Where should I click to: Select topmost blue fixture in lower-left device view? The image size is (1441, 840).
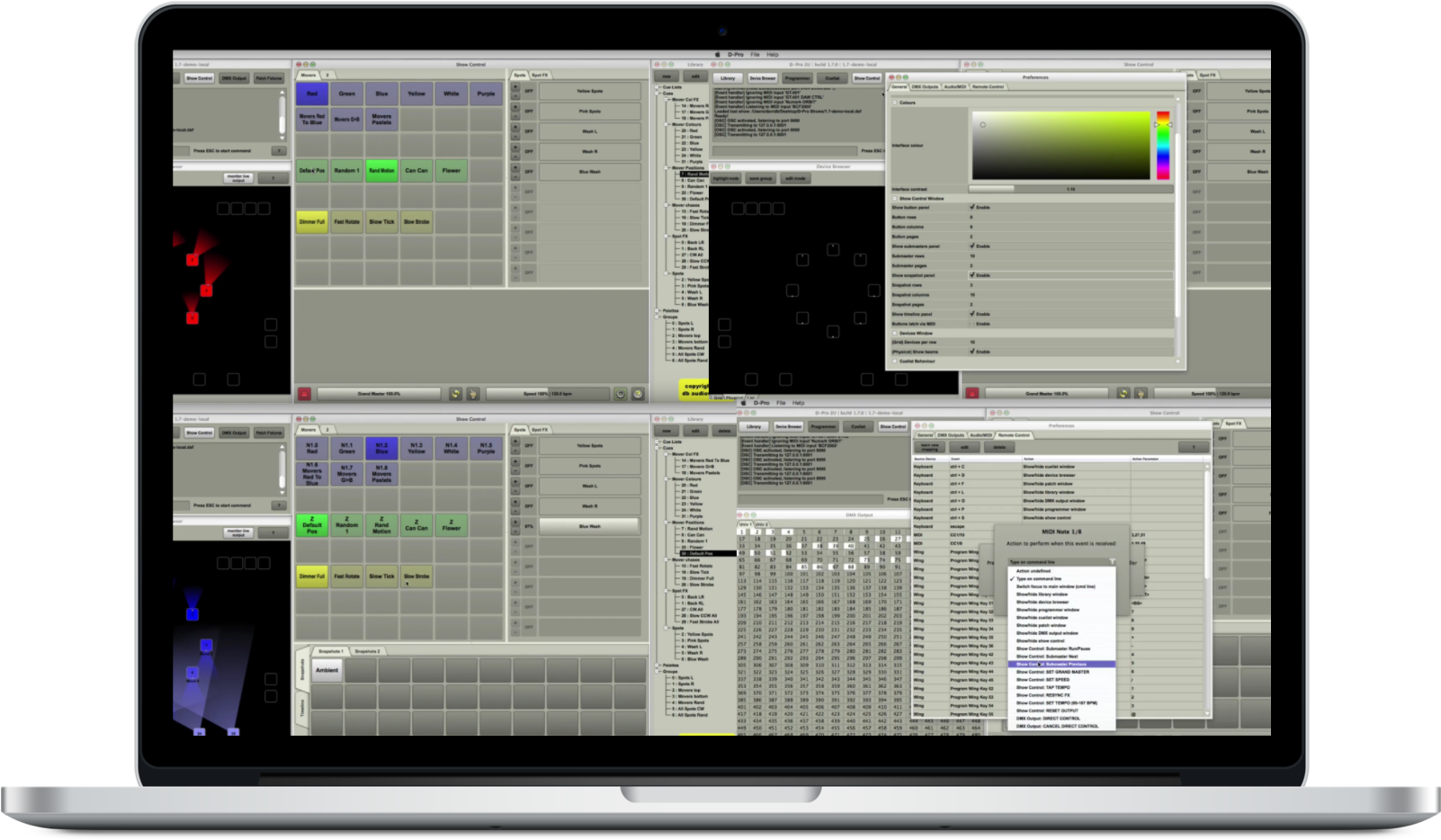tap(192, 614)
